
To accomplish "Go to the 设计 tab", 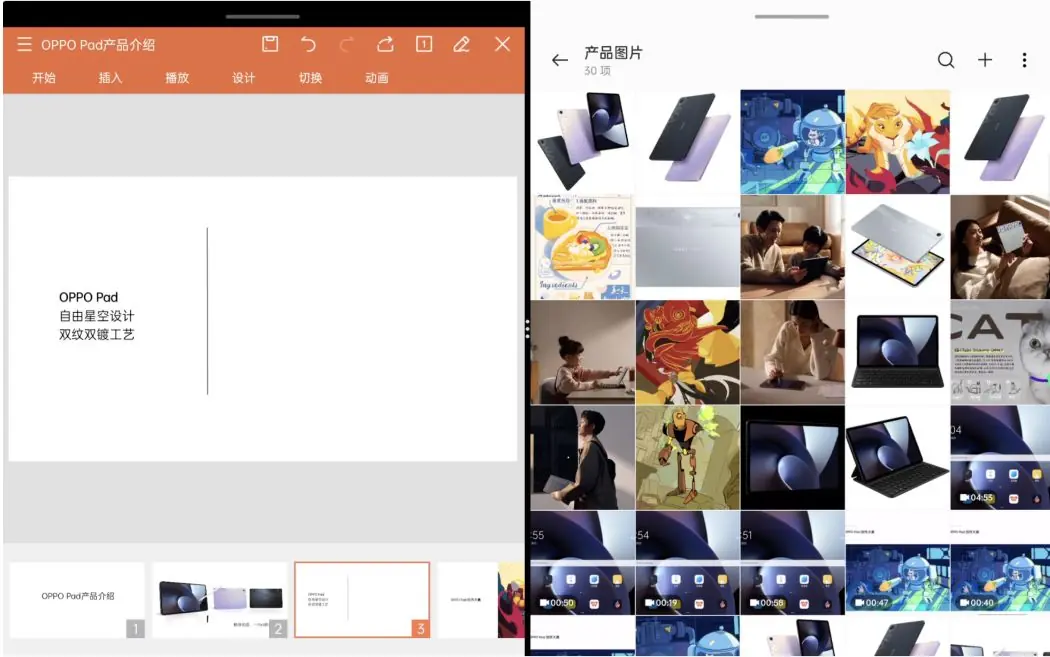I will (244, 78).
